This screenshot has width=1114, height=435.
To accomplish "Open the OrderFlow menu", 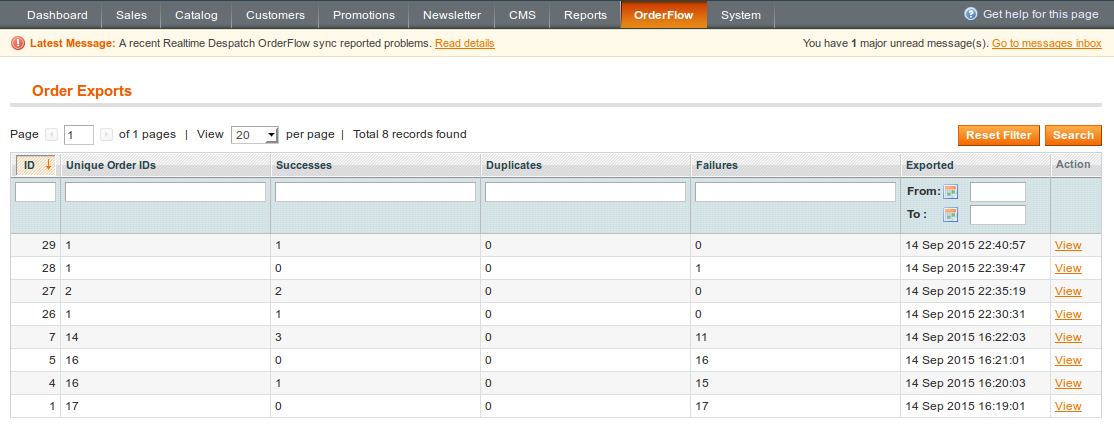I will click(x=664, y=15).
